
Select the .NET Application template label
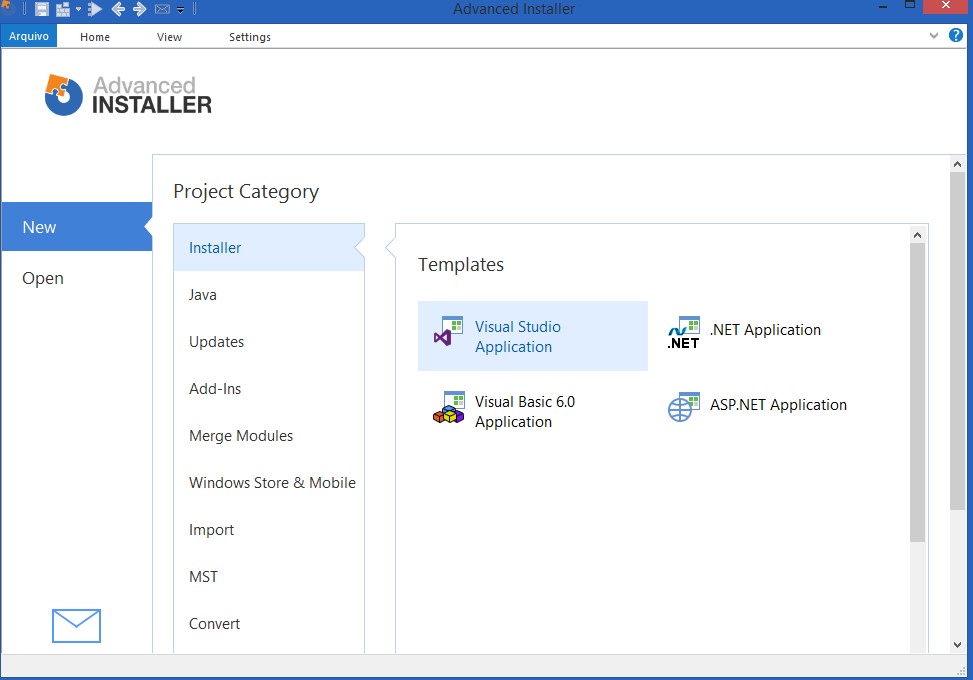coord(765,329)
